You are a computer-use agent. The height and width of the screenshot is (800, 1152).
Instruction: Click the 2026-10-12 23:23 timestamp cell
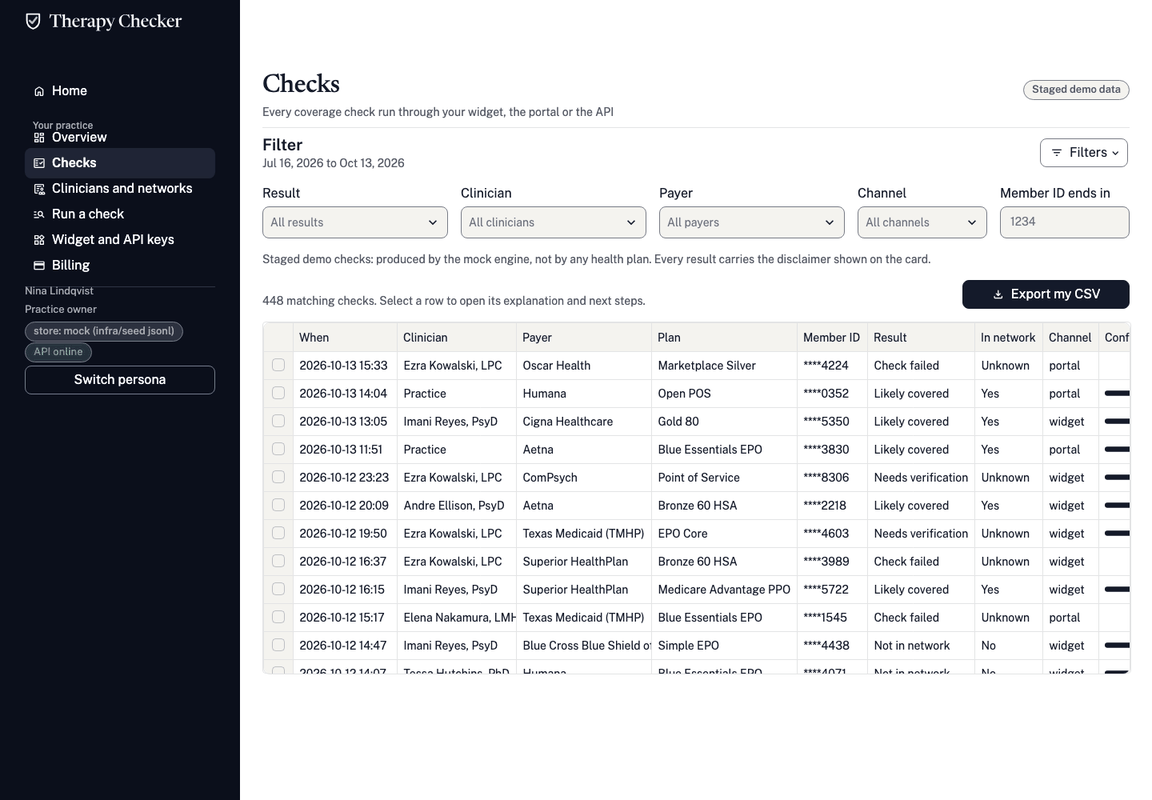tap(344, 478)
